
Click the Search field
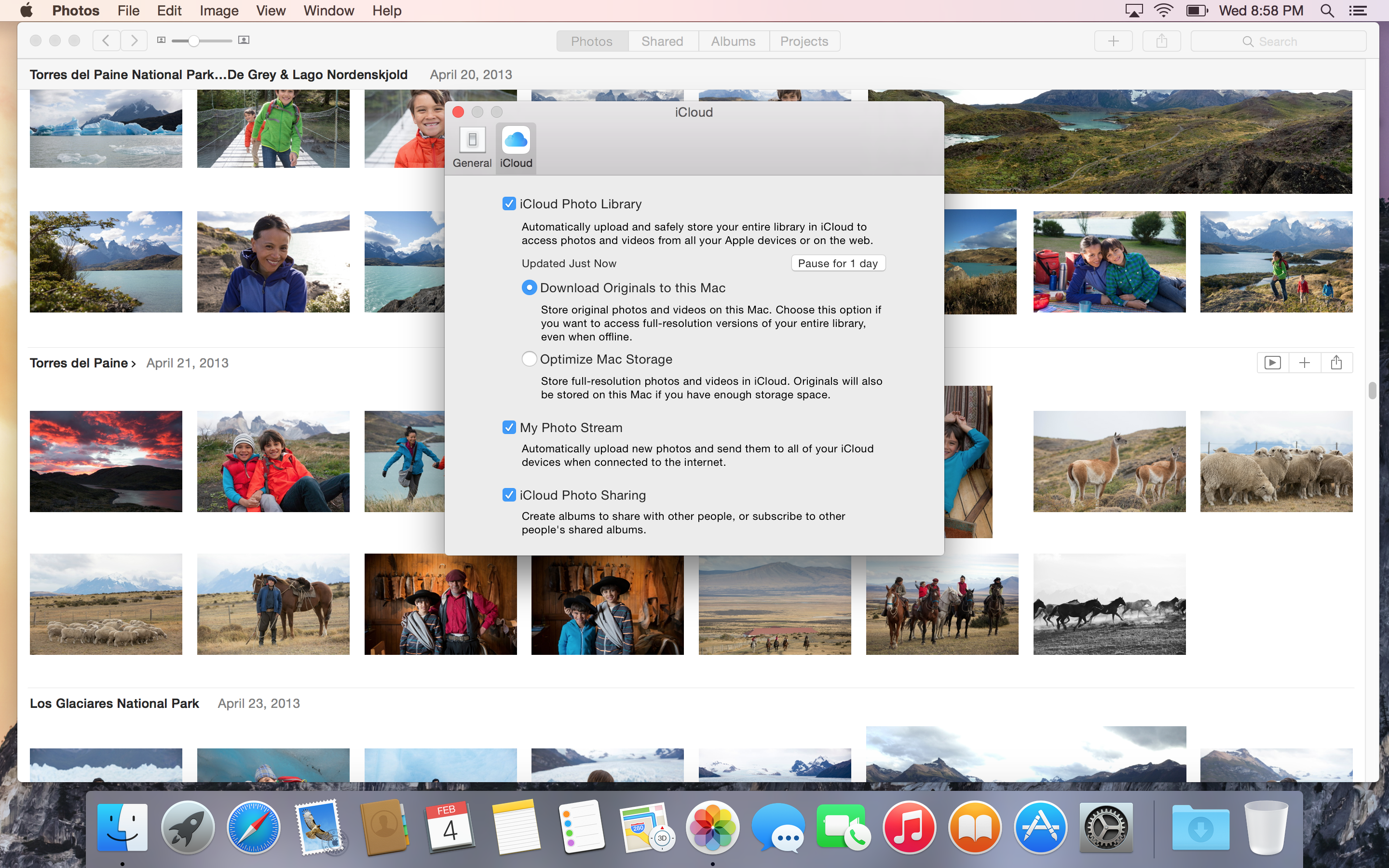coord(1278,41)
